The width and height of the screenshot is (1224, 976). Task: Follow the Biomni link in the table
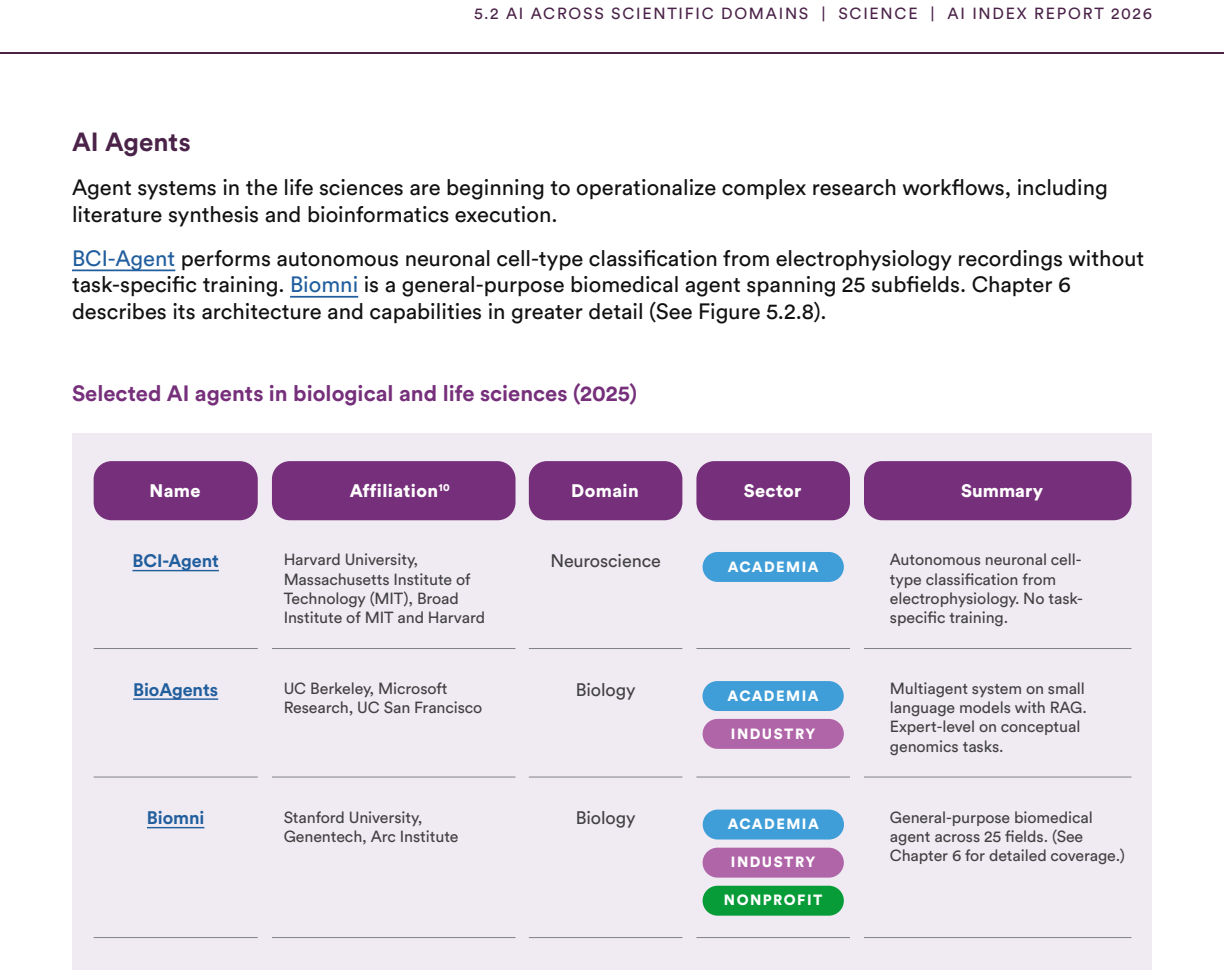tap(175, 818)
